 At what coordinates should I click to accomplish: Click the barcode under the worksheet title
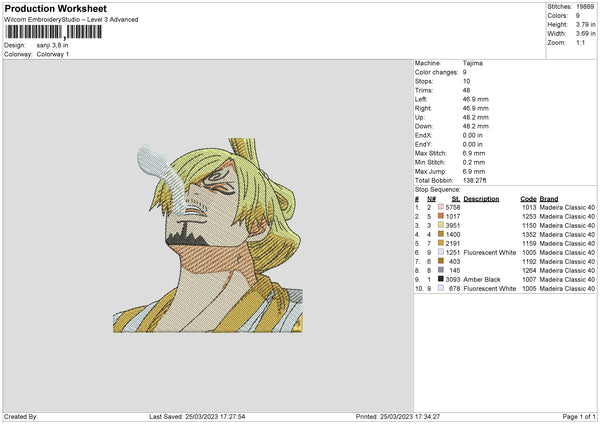(54, 32)
